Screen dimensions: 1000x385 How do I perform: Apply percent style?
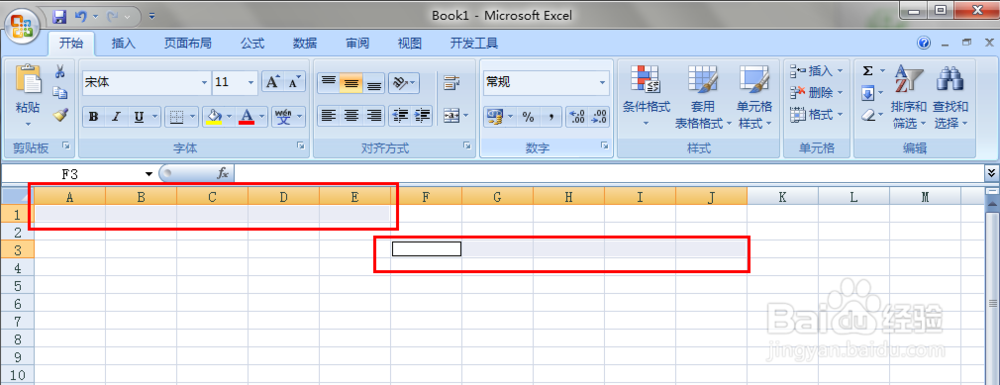pos(528,117)
